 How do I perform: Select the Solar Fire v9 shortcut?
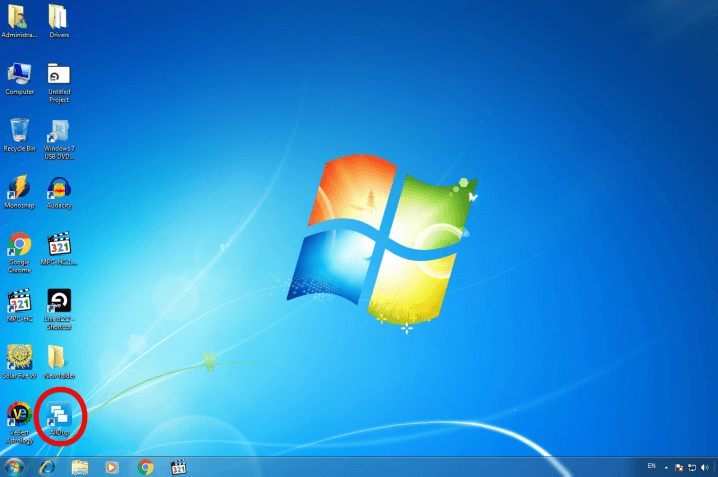click(x=19, y=363)
